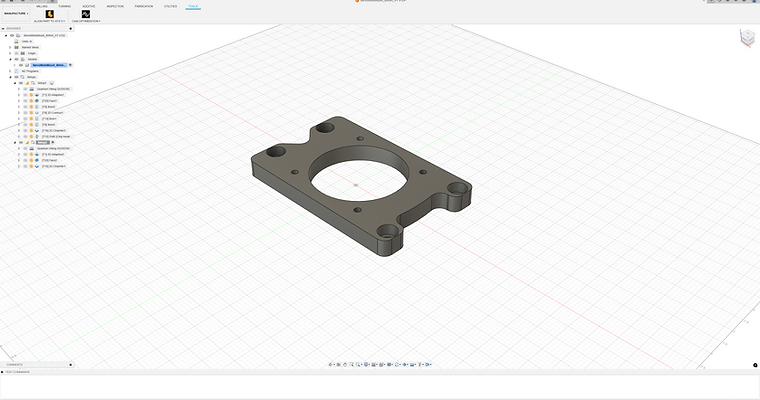Screen dimensions: 760x400
Task: Toggle visibility of the ServoMotorMount body
Action: [21, 65]
